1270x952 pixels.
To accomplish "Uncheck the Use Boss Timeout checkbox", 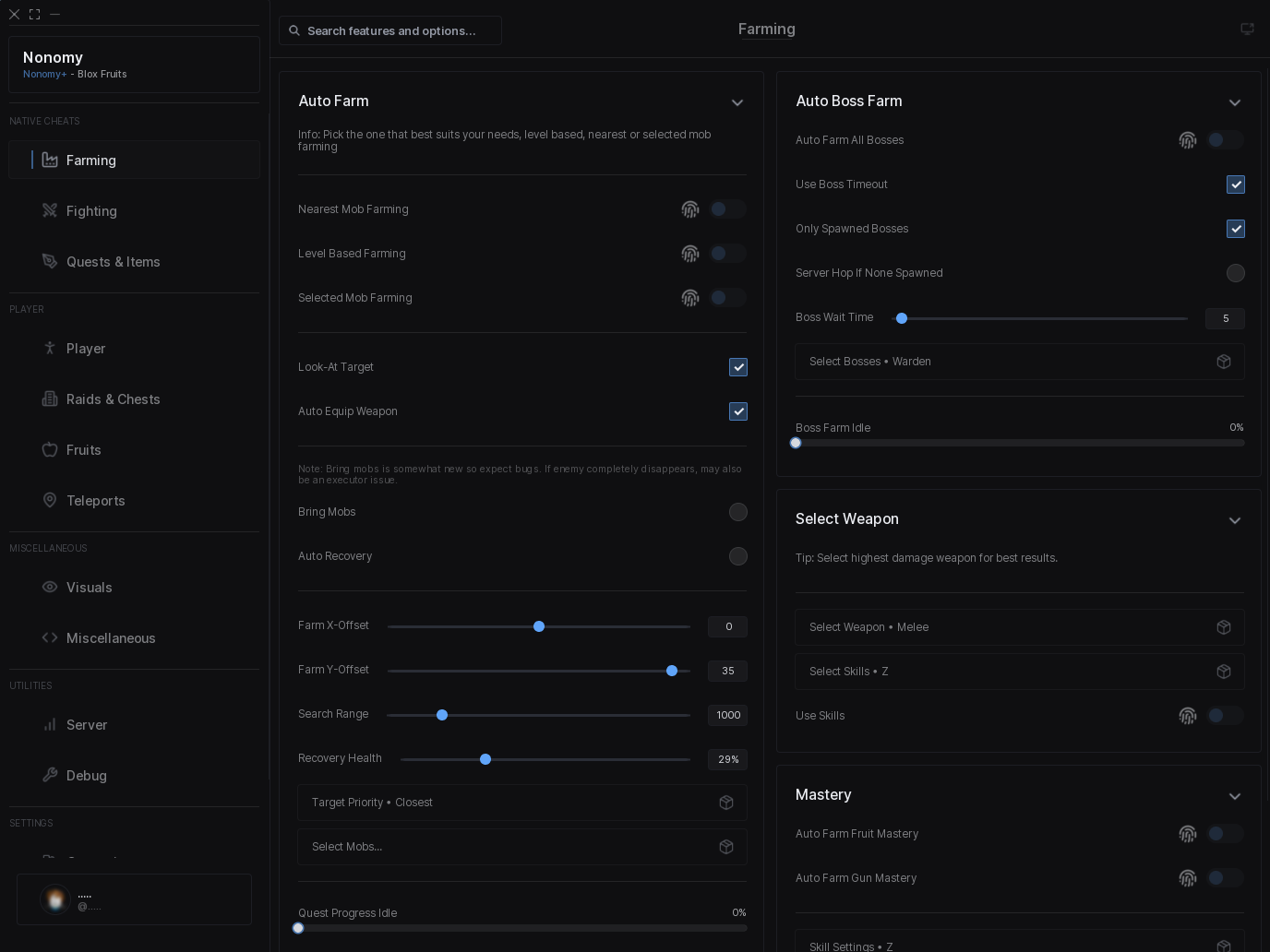I will 1236,184.
